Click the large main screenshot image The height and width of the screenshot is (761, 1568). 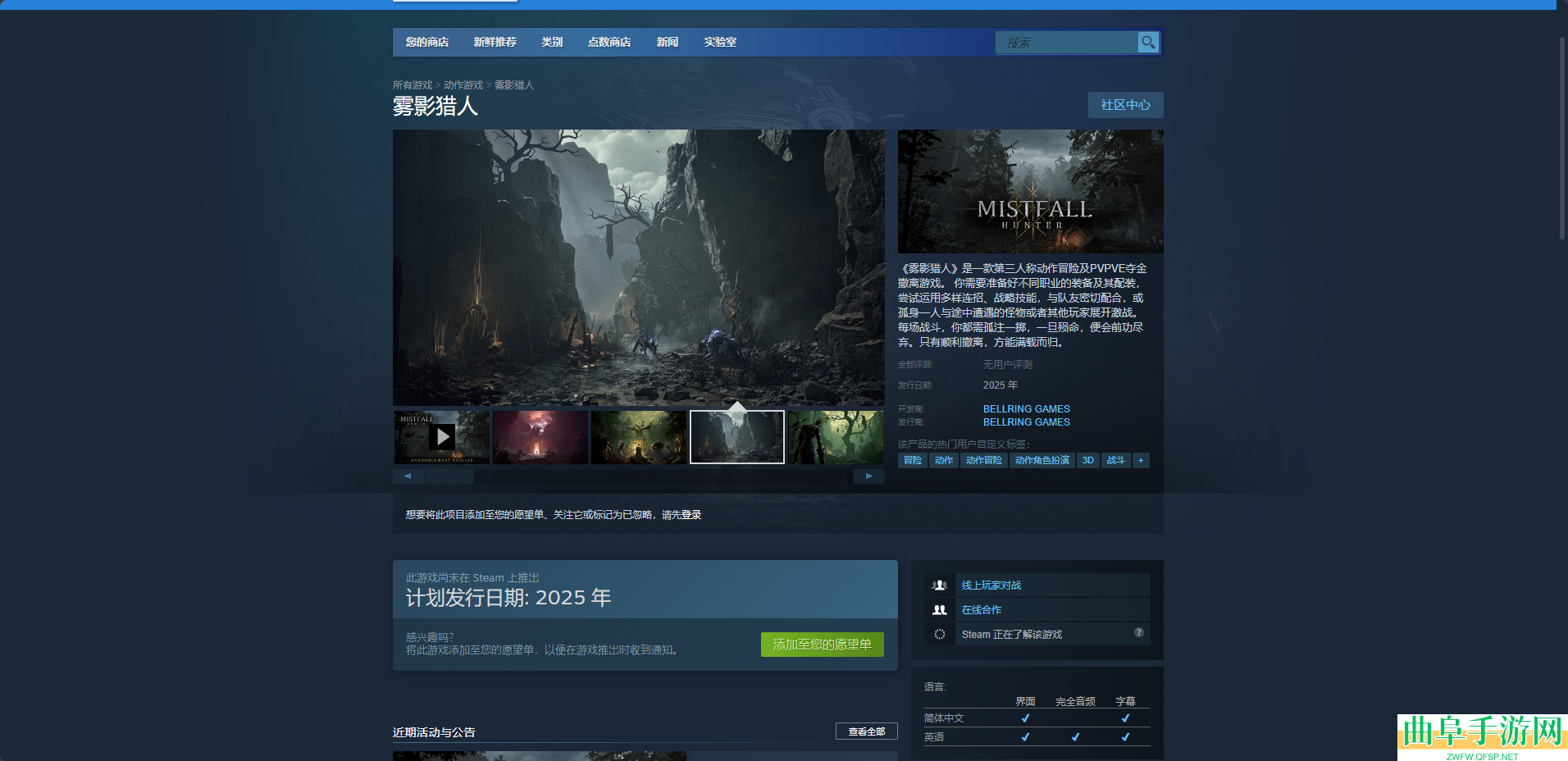click(x=639, y=267)
